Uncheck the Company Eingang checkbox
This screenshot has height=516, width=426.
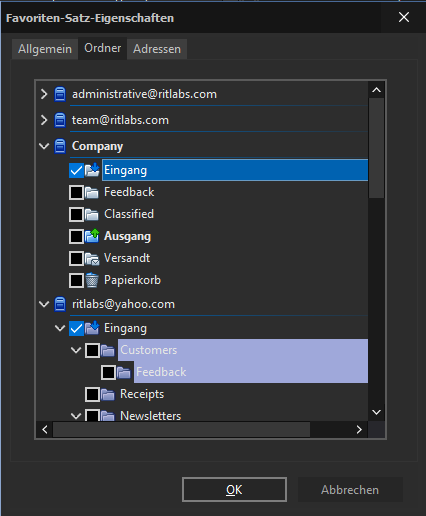tap(76, 170)
